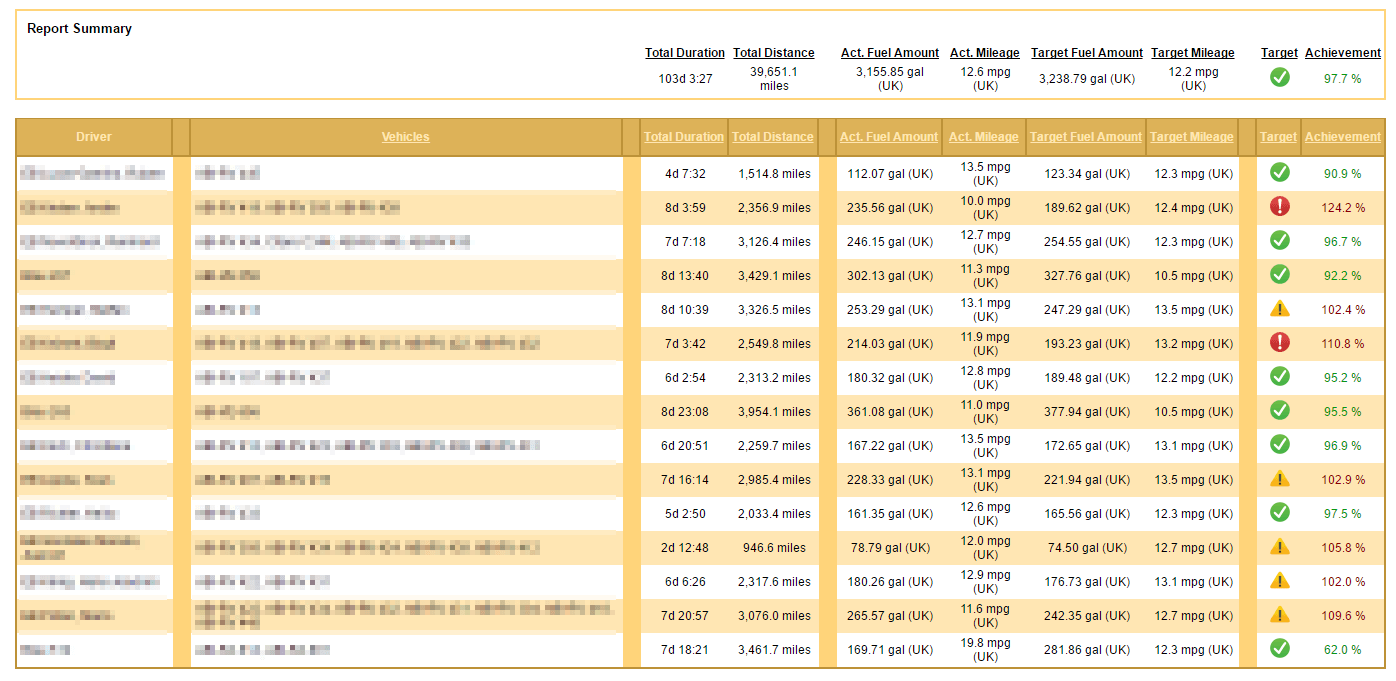The width and height of the screenshot is (1396, 681).
Task: Sort by the Vehicles column header
Action: (405, 137)
